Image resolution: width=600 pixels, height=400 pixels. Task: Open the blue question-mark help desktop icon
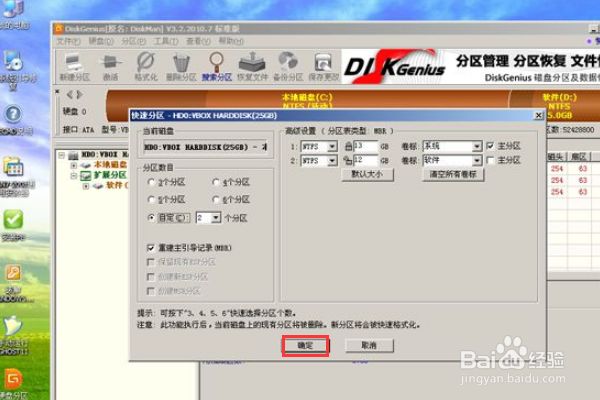coord(13,114)
